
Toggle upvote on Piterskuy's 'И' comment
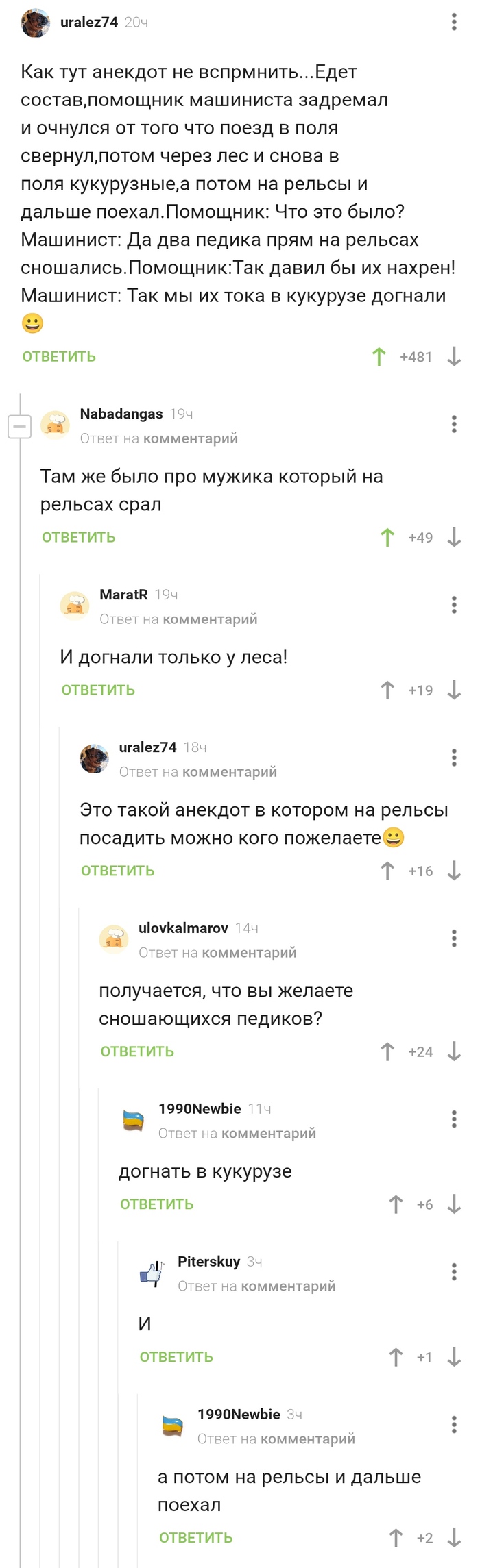click(x=395, y=1357)
